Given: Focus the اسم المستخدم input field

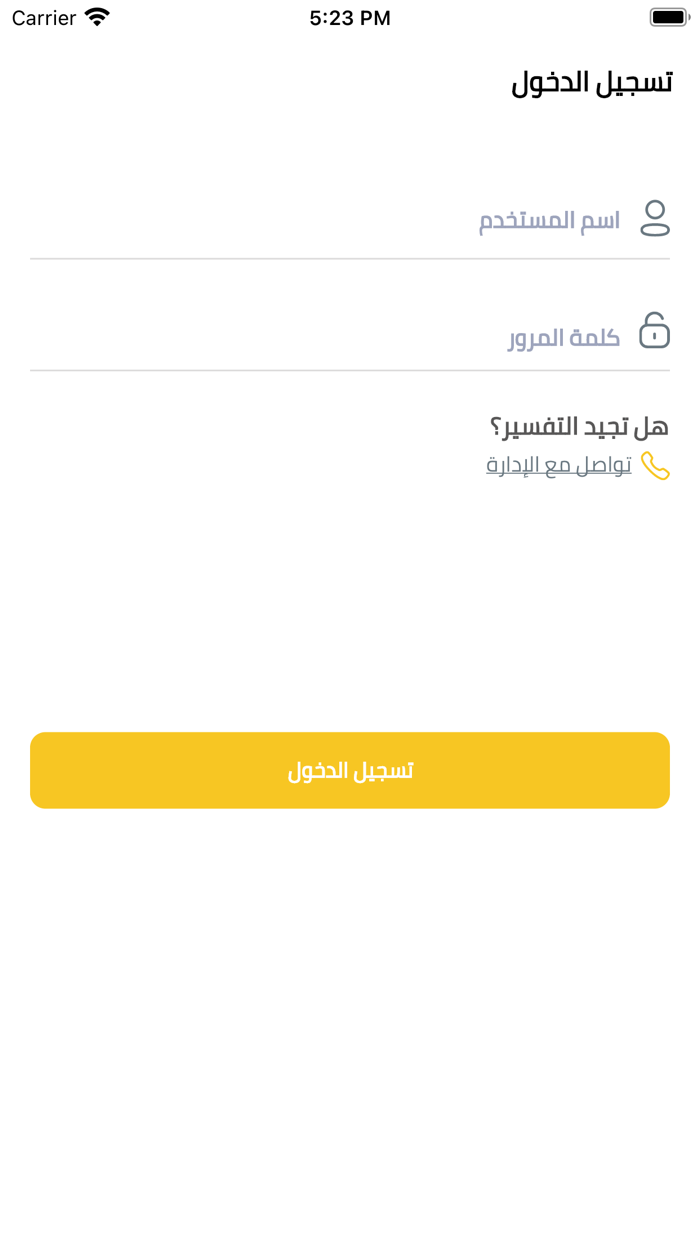Looking at the screenshot, I should click(x=547, y=220).
